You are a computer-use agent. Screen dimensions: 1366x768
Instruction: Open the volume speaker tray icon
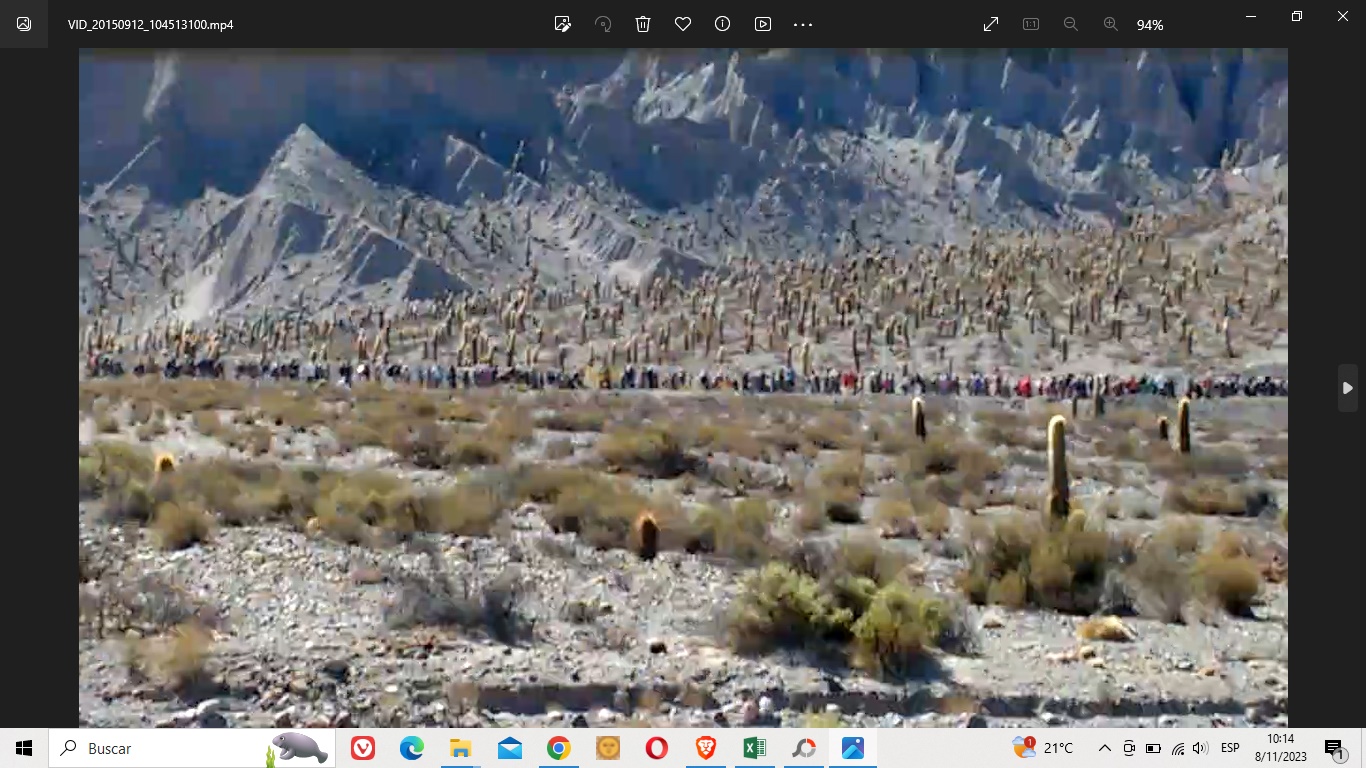[x=1200, y=748]
